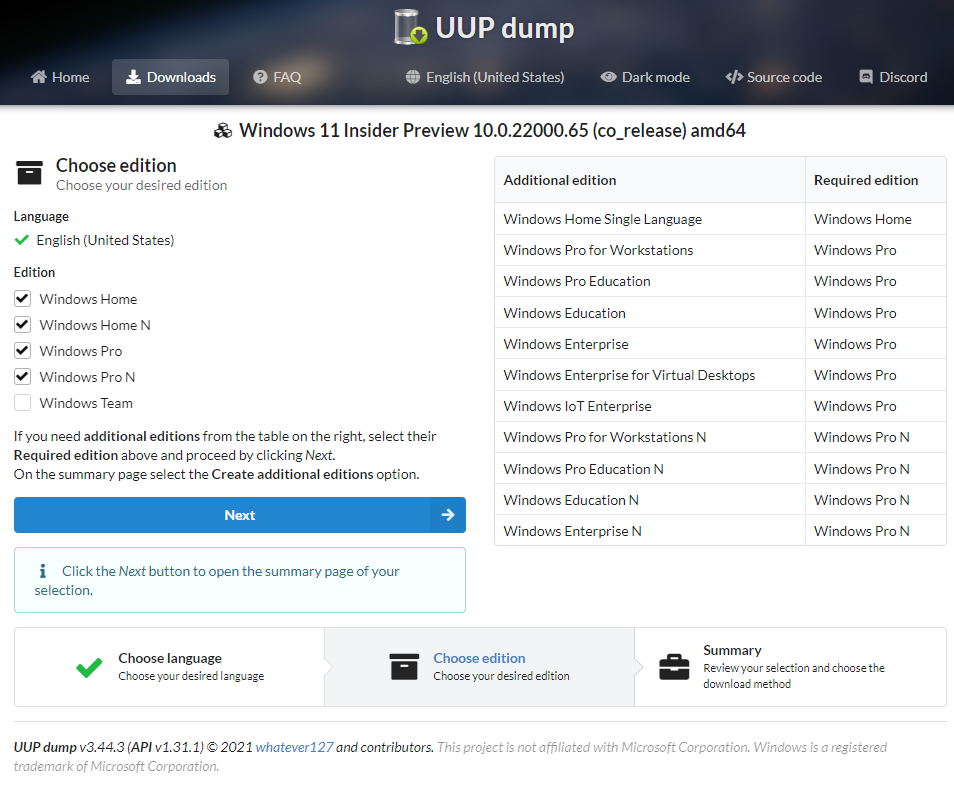The height and width of the screenshot is (789, 954).
Task: Click the cubes icon beside Windows 11 title
Action: point(223,131)
